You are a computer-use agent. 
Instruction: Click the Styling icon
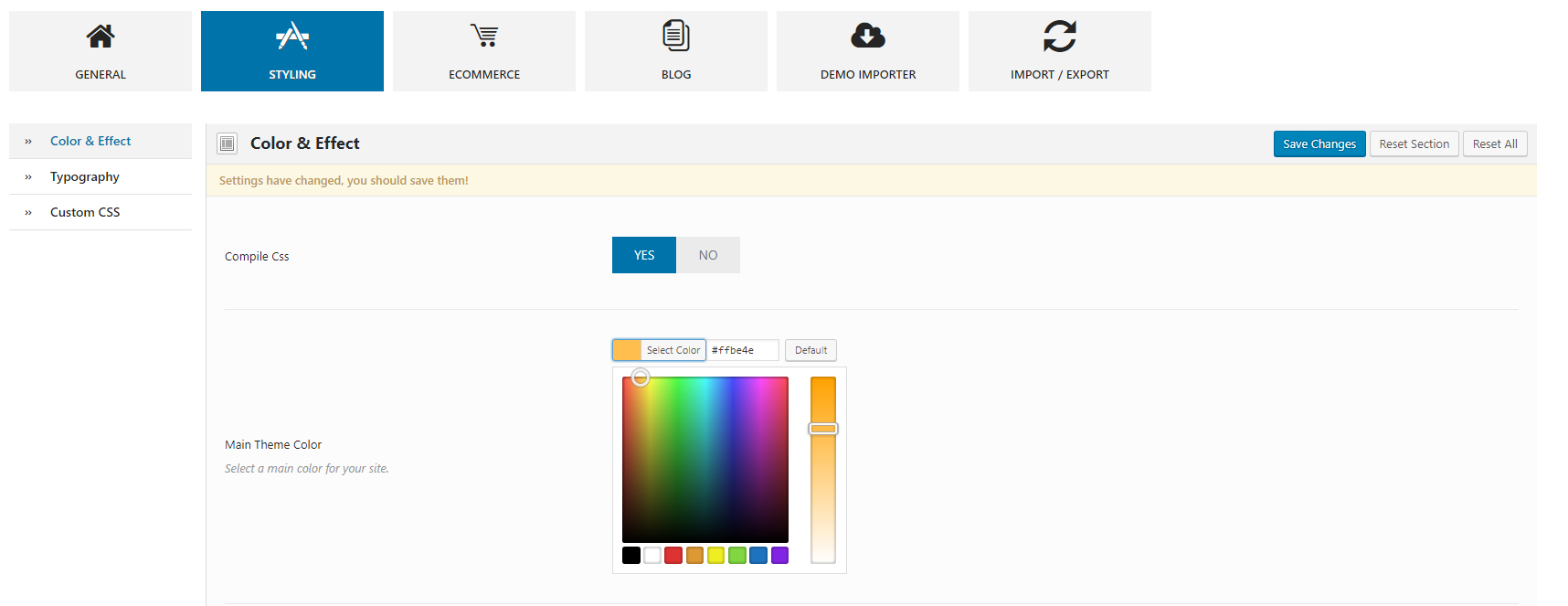292,36
